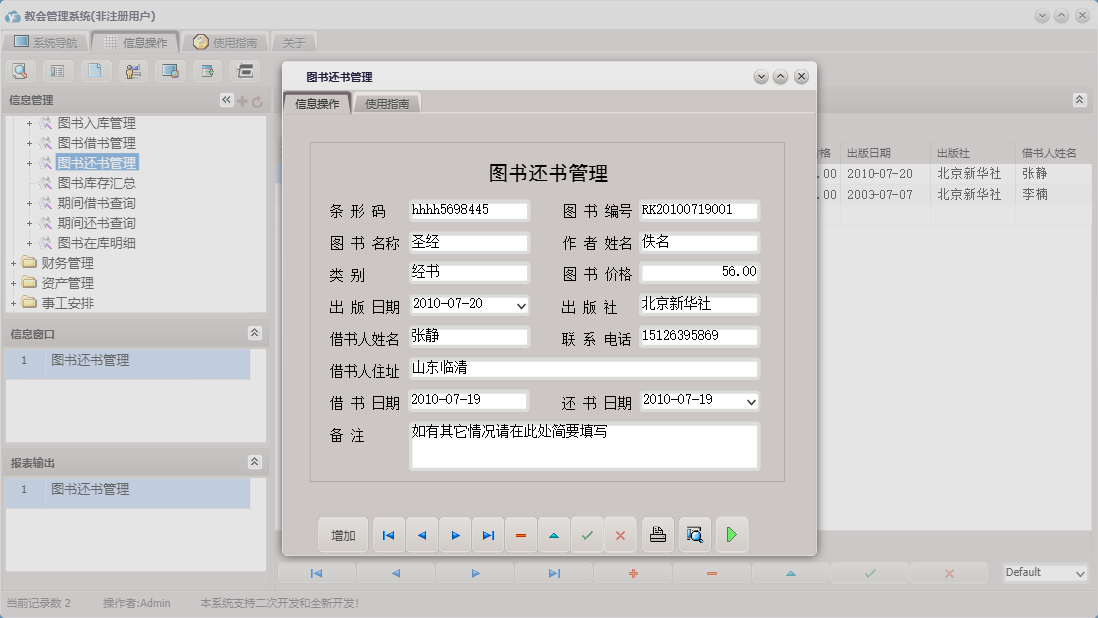The height and width of the screenshot is (618, 1098).
Task: Select the user management icon on the toolbar
Action: (131, 70)
